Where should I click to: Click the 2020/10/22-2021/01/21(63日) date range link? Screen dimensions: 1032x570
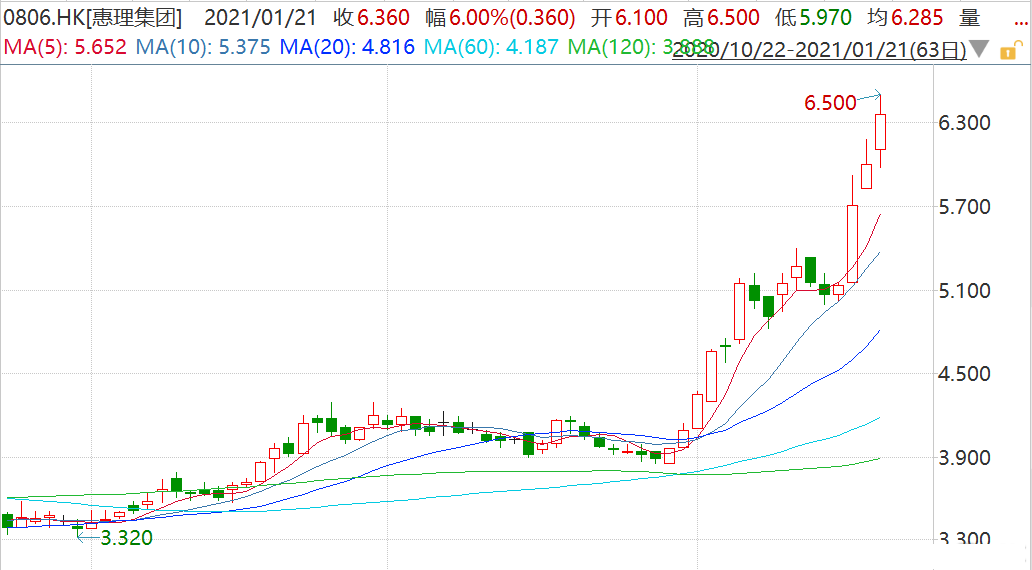point(819,49)
